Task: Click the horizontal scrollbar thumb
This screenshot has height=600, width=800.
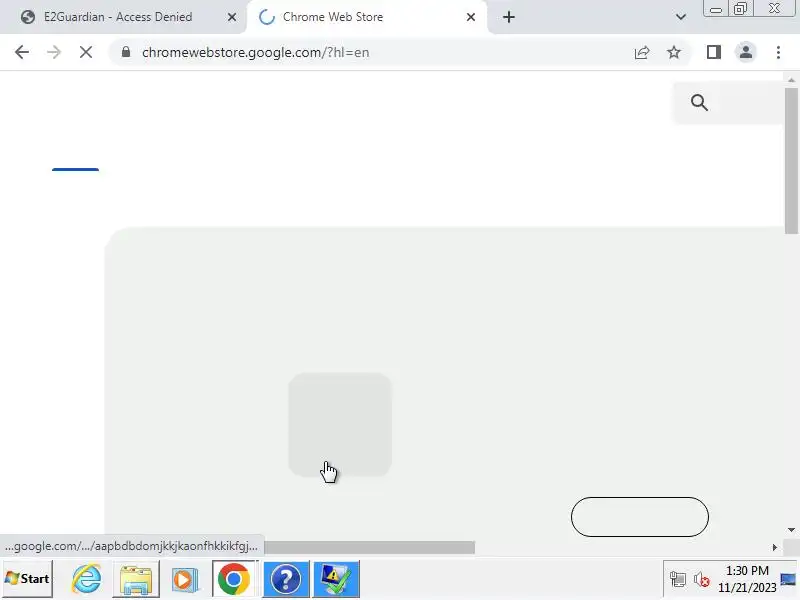Action: [x=369, y=547]
